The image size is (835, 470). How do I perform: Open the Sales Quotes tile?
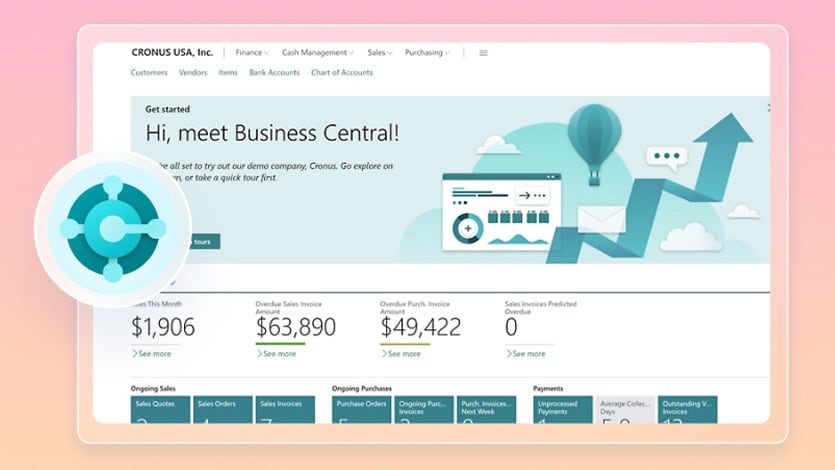point(160,409)
